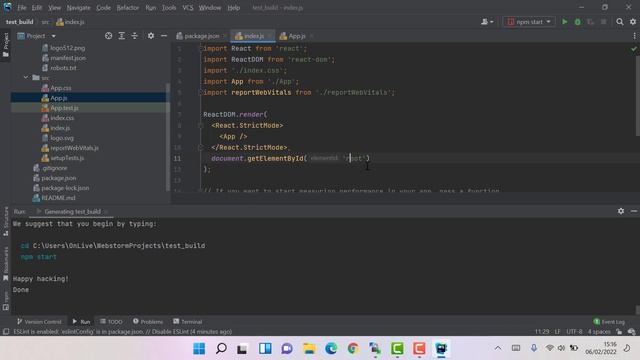Open editor tabs more-options icon
Screen dimensions: 640x360
(634, 36)
